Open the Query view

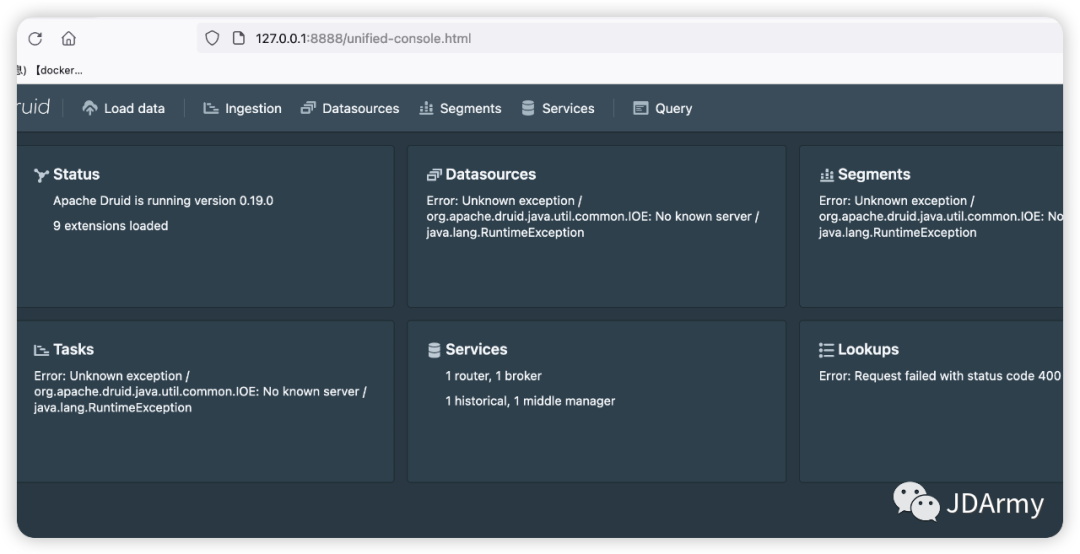(x=663, y=108)
